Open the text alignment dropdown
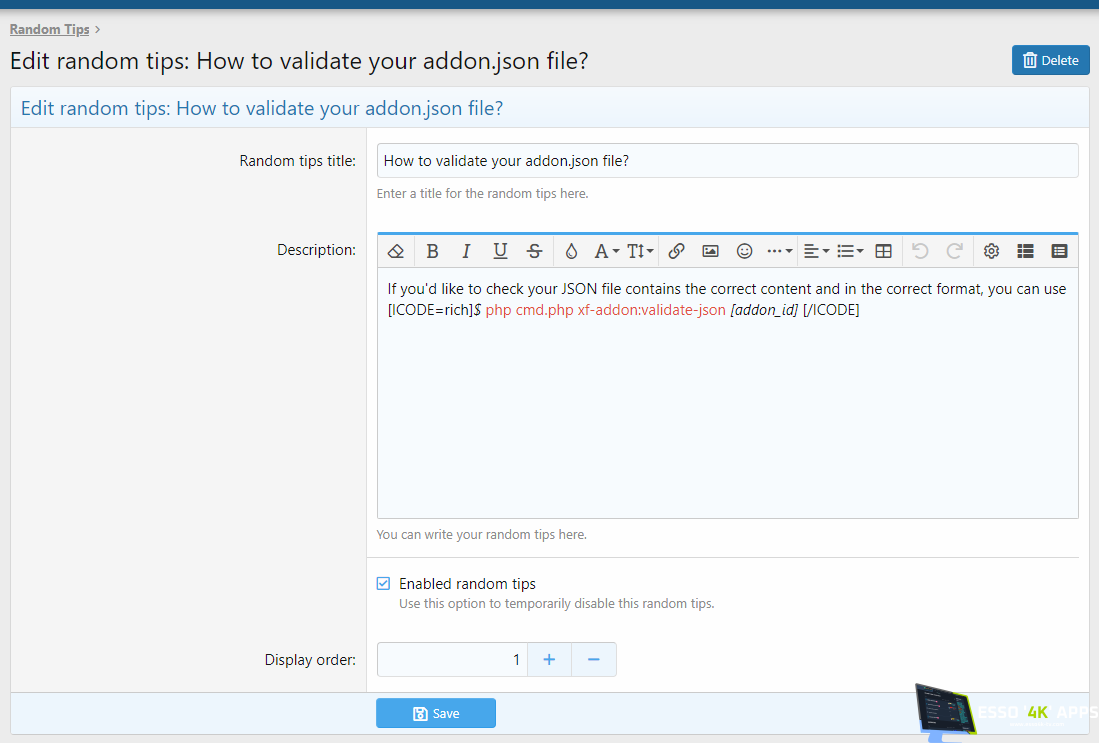The width and height of the screenshot is (1099, 743). 816,251
